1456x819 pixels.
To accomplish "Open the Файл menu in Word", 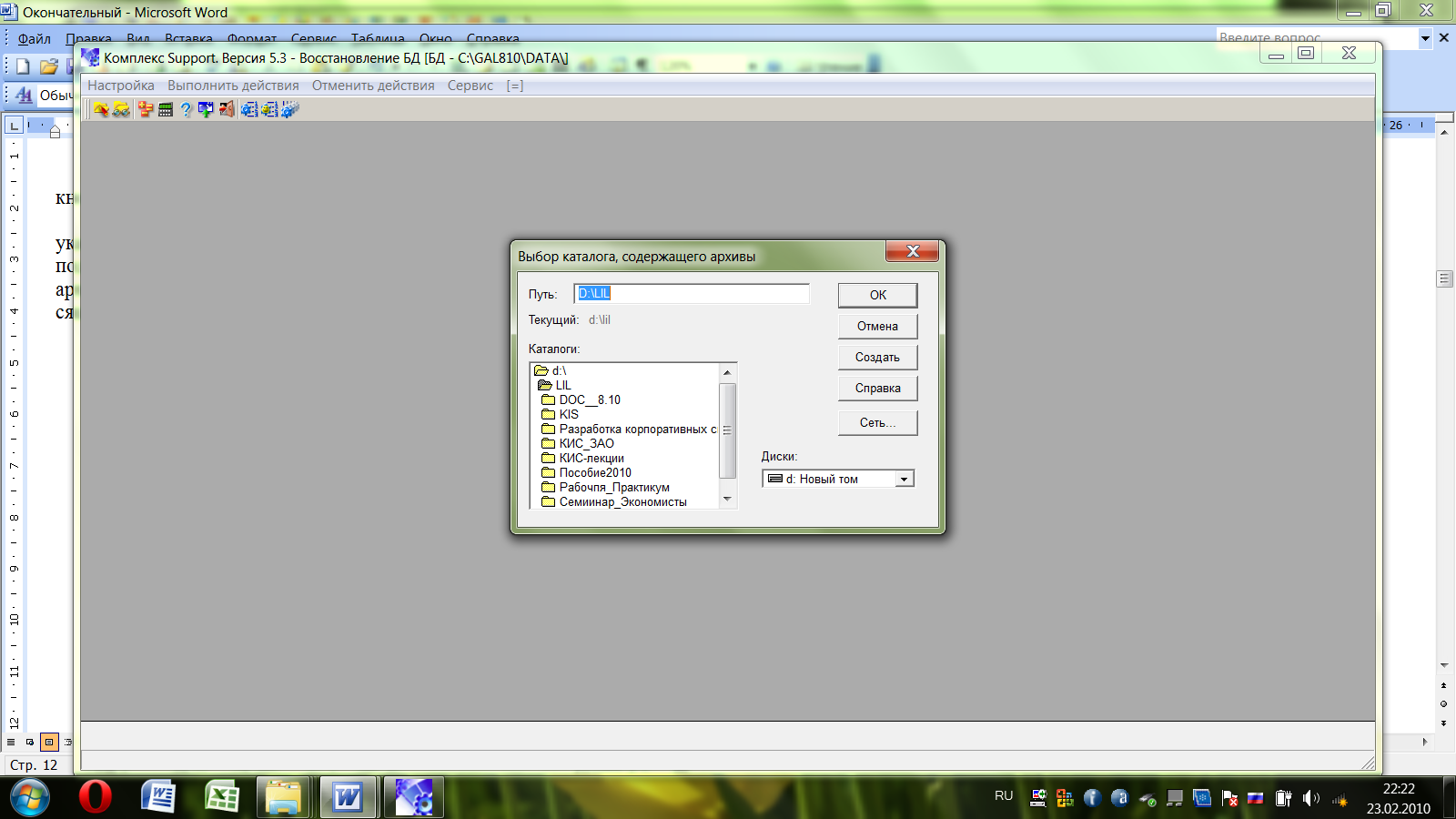I will (35, 38).
